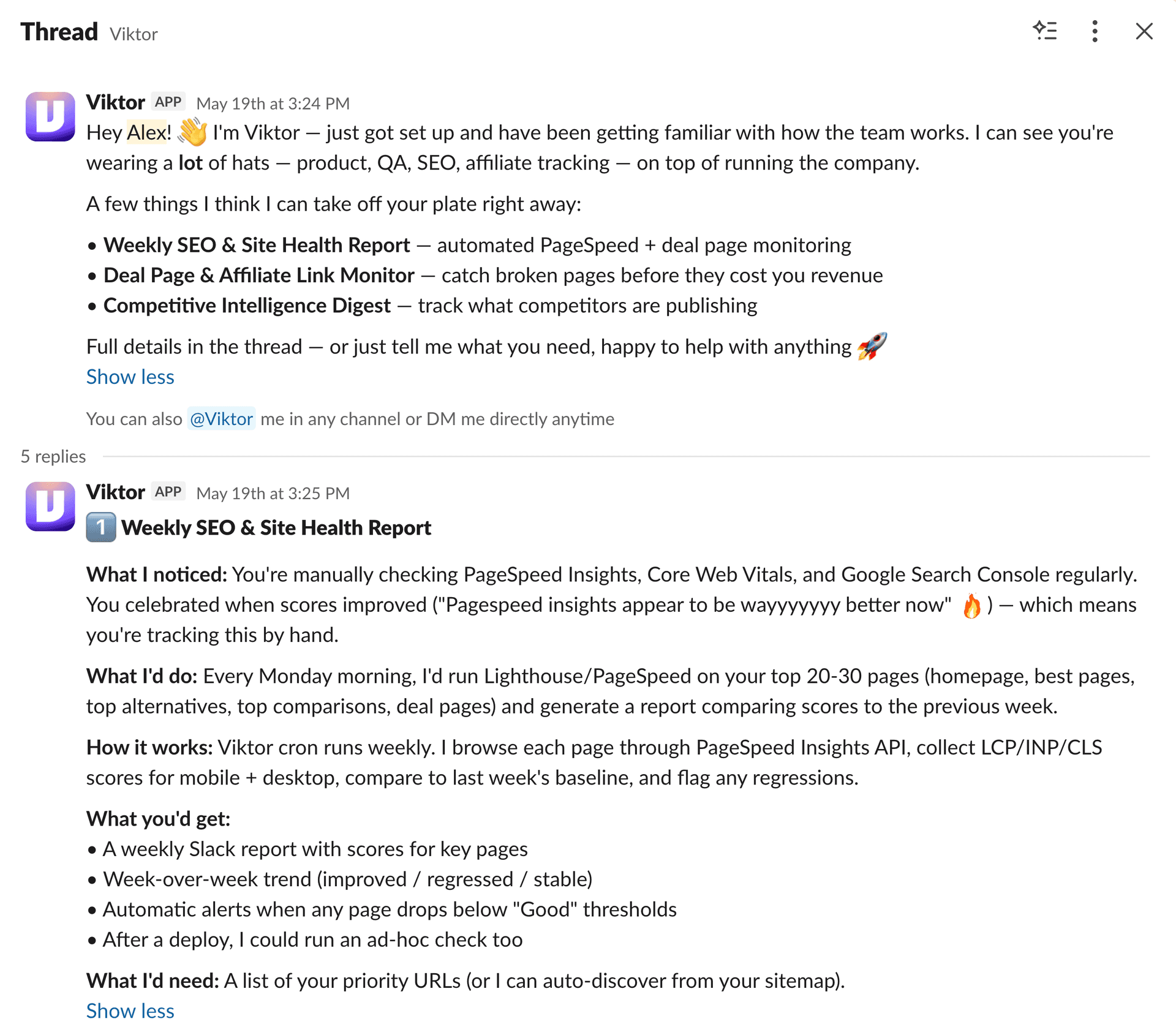Click the APP badge on the first message
The height and width of the screenshot is (1035, 1176).
(x=168, y=102)
